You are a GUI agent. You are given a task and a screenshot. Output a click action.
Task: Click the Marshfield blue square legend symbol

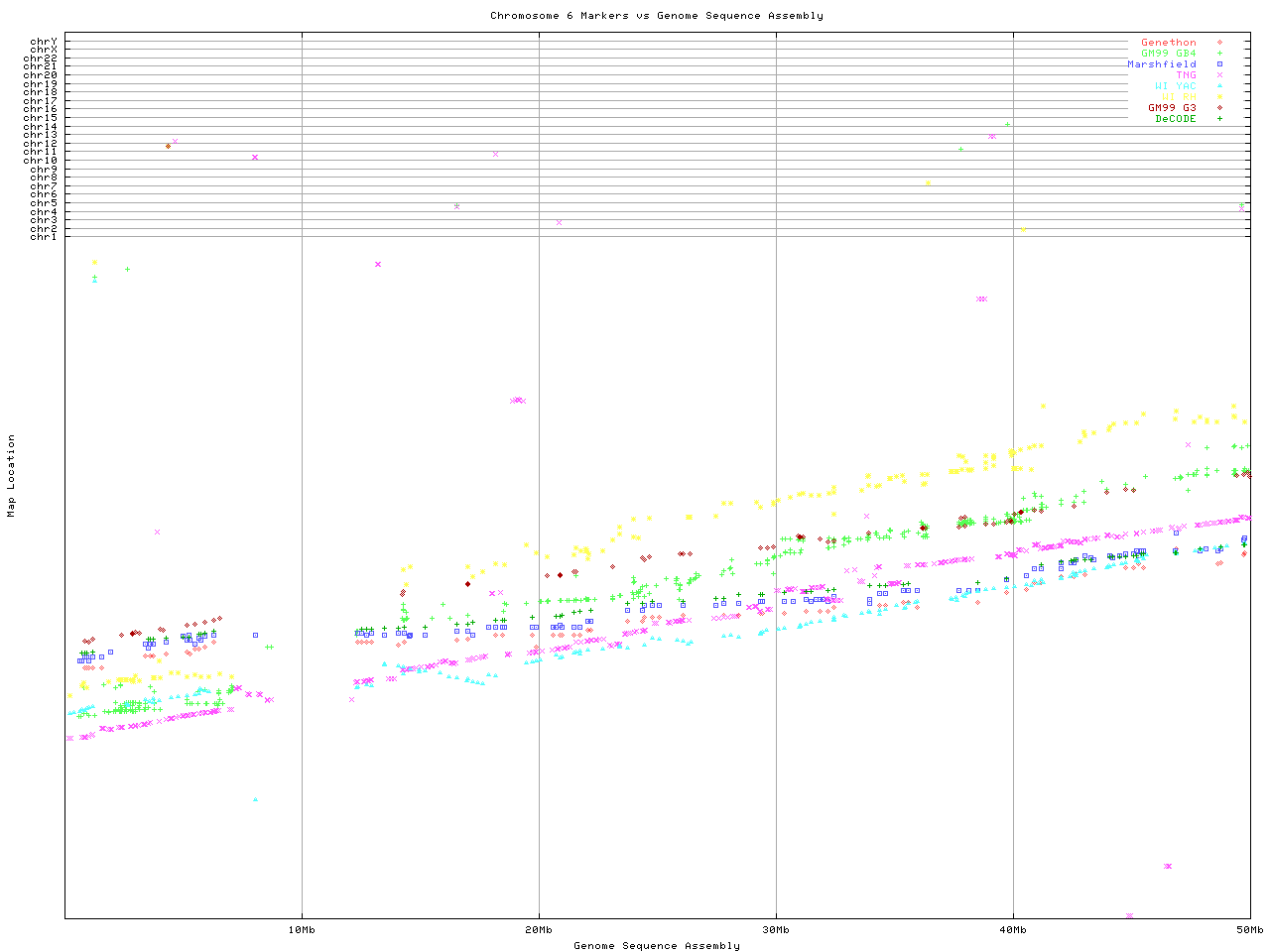coord(1219,64)
